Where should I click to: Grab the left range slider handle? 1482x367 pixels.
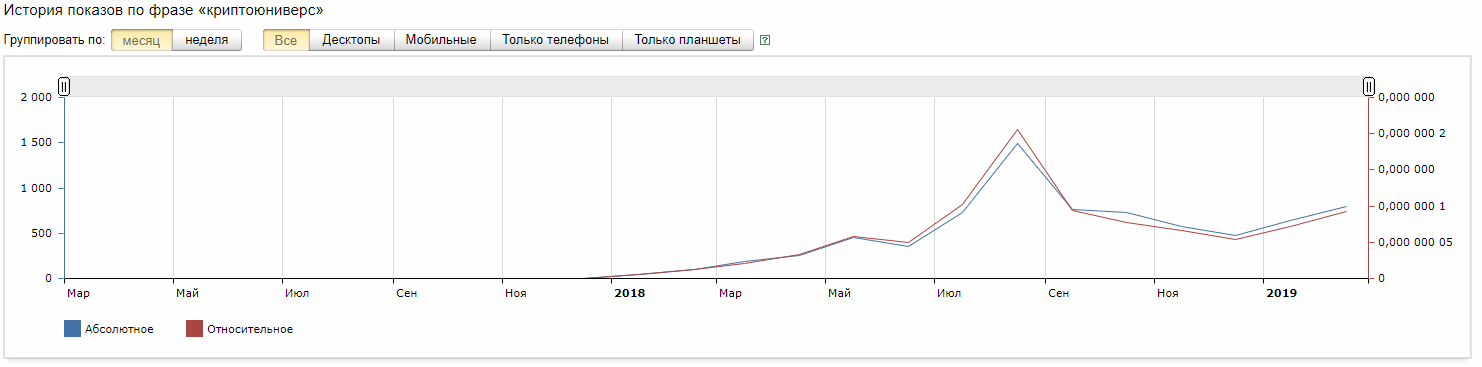[64, 87]
